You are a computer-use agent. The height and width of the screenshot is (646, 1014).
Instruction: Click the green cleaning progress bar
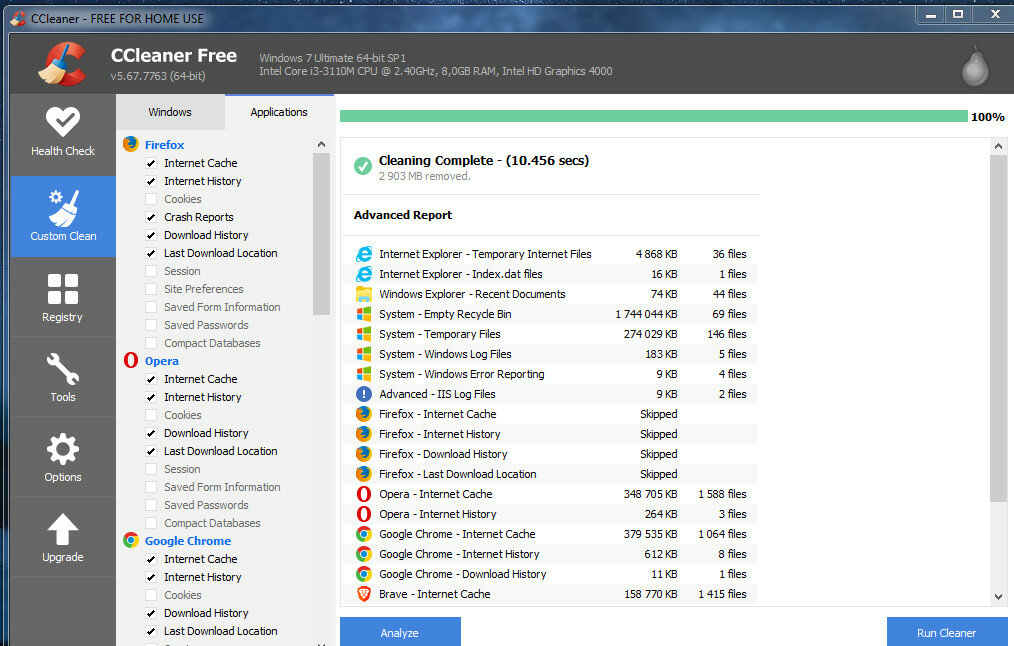click(x=654, y=116)
